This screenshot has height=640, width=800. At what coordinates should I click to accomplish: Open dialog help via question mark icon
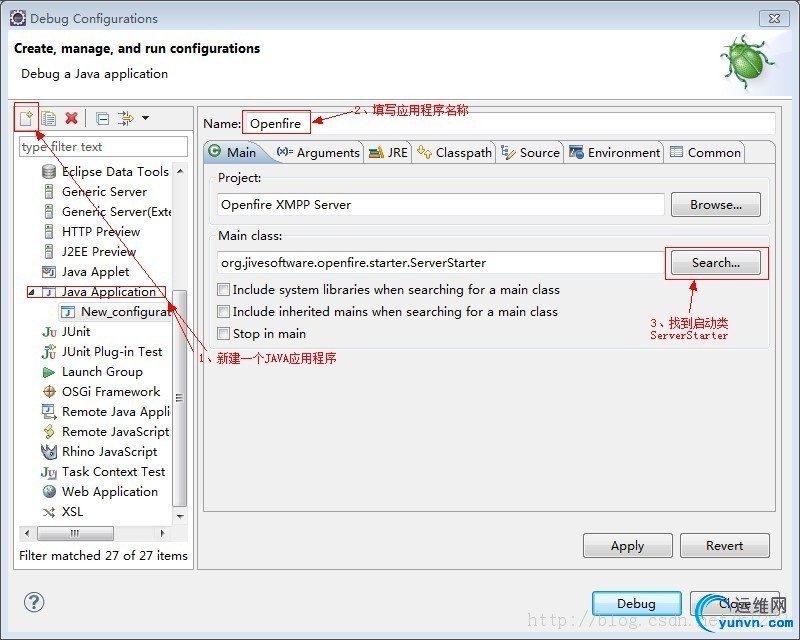(34, 602)
